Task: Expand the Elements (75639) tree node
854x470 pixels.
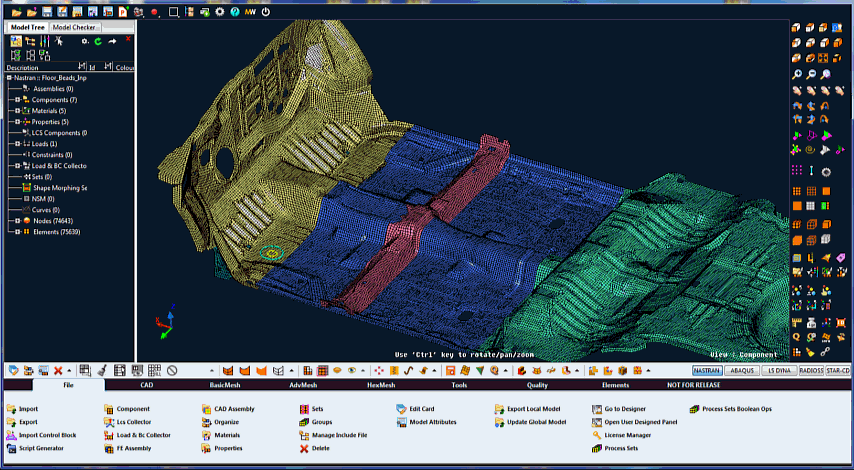Action: 15,232
